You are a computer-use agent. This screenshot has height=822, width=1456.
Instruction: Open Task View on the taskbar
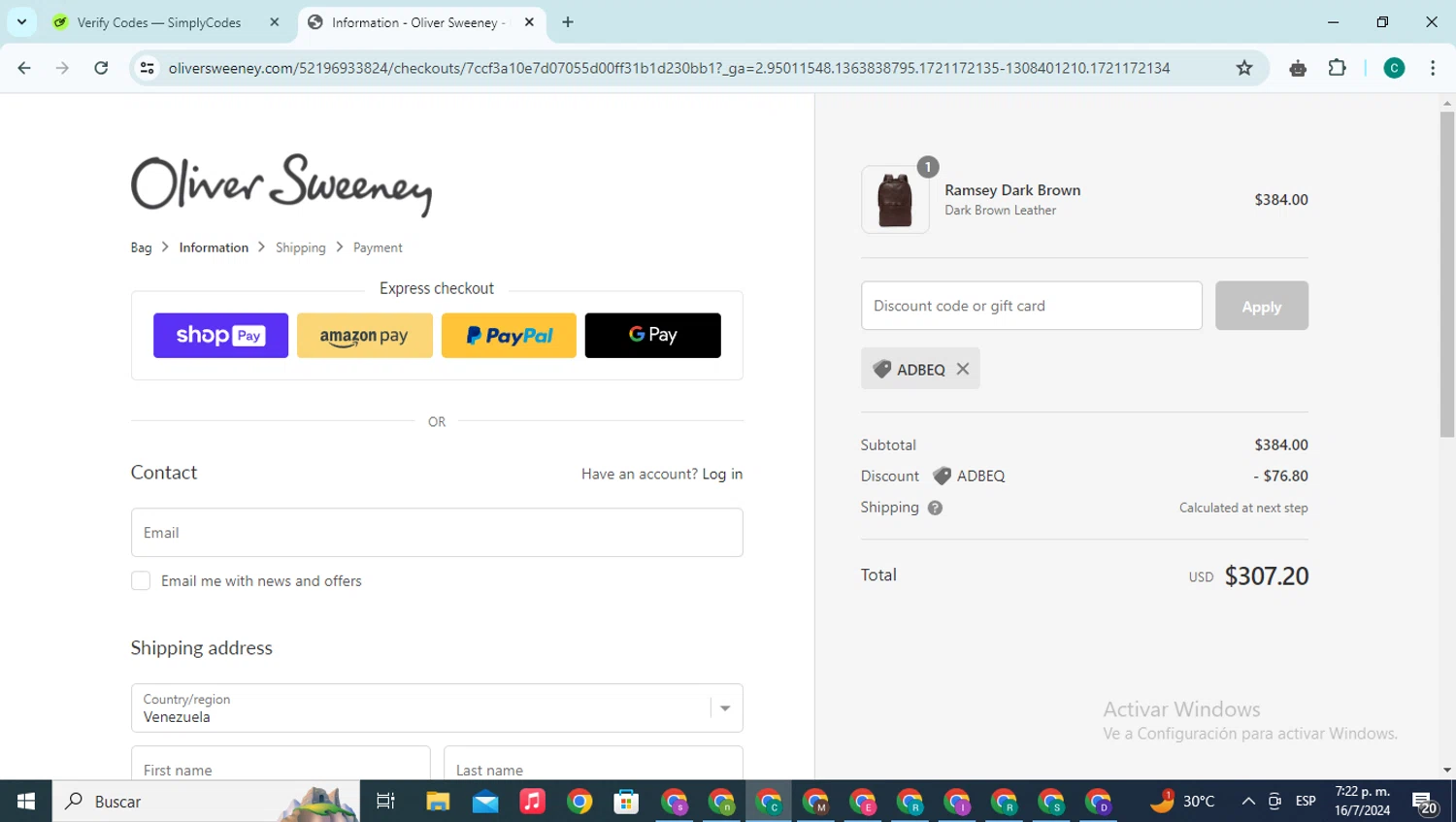tap(385, 801)
